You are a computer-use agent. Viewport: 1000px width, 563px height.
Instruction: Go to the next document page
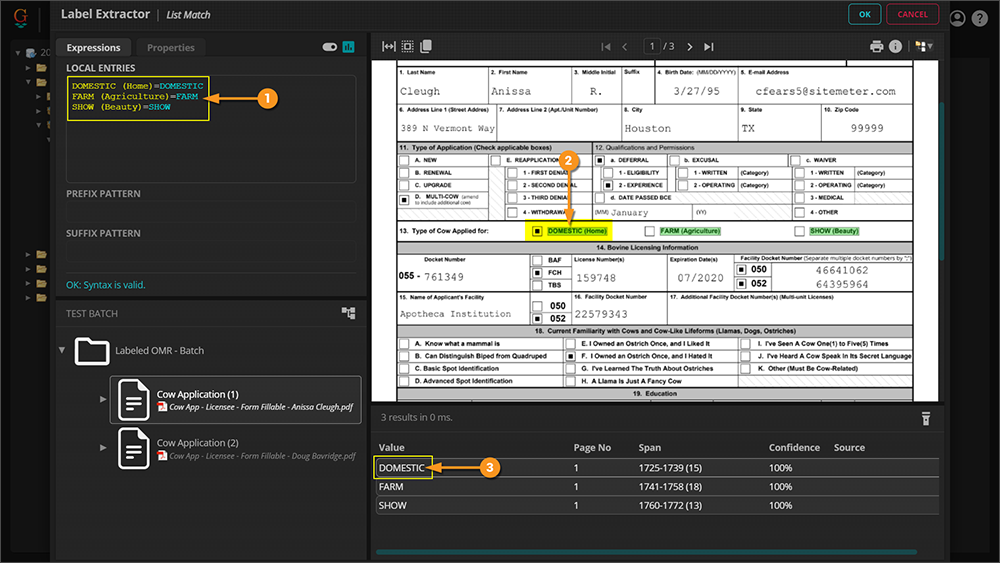[690, 47]
